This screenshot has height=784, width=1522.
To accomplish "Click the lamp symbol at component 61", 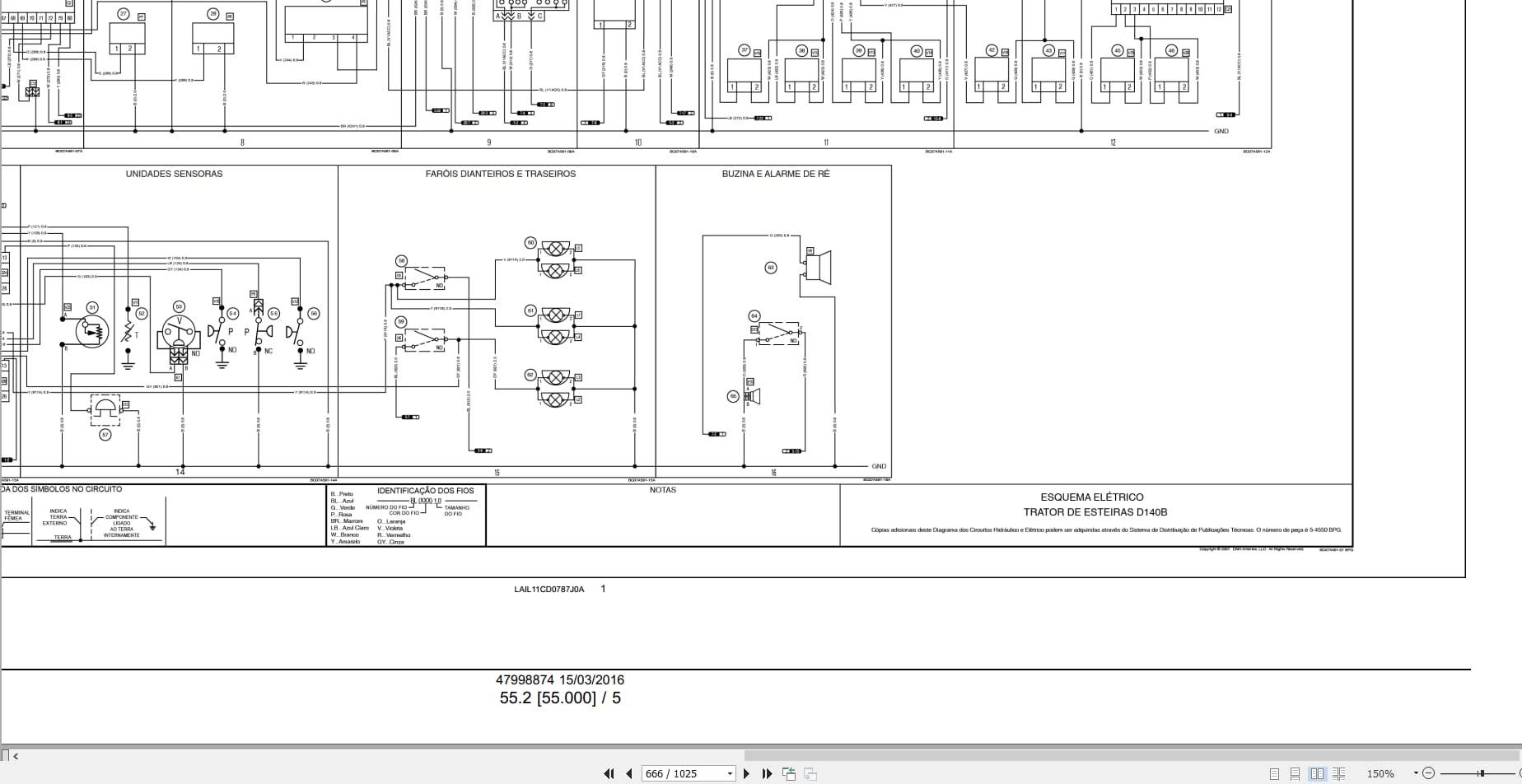I will pyautogui.click(x=556, y=326).
